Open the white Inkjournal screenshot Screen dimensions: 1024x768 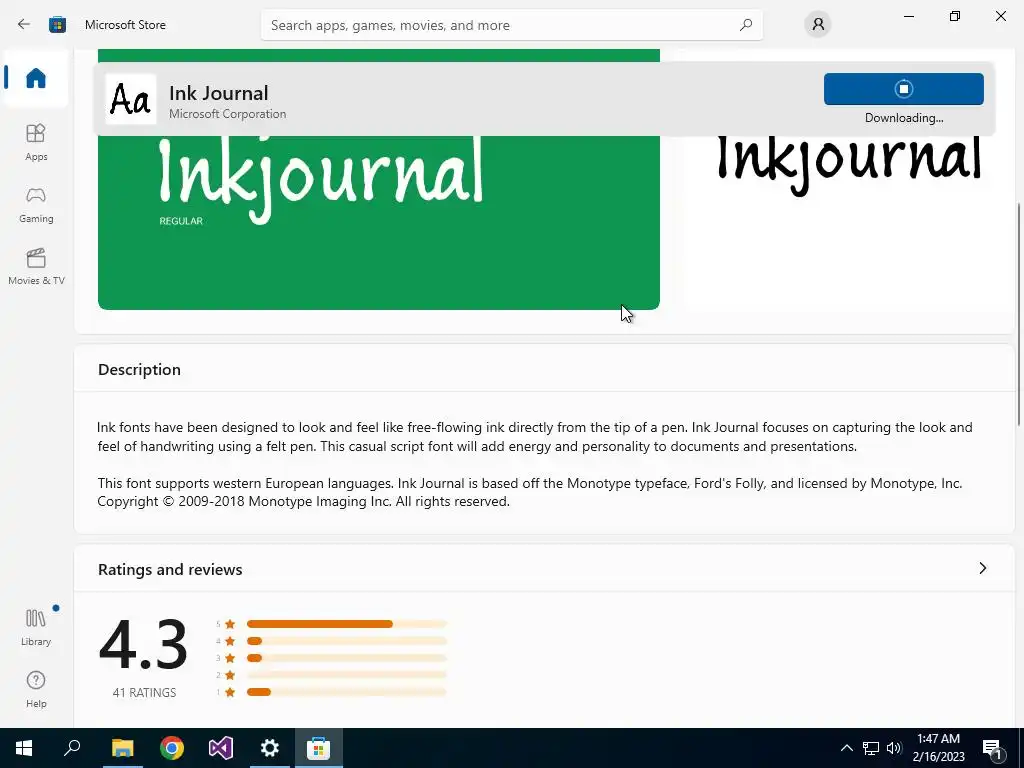(849, 222)
